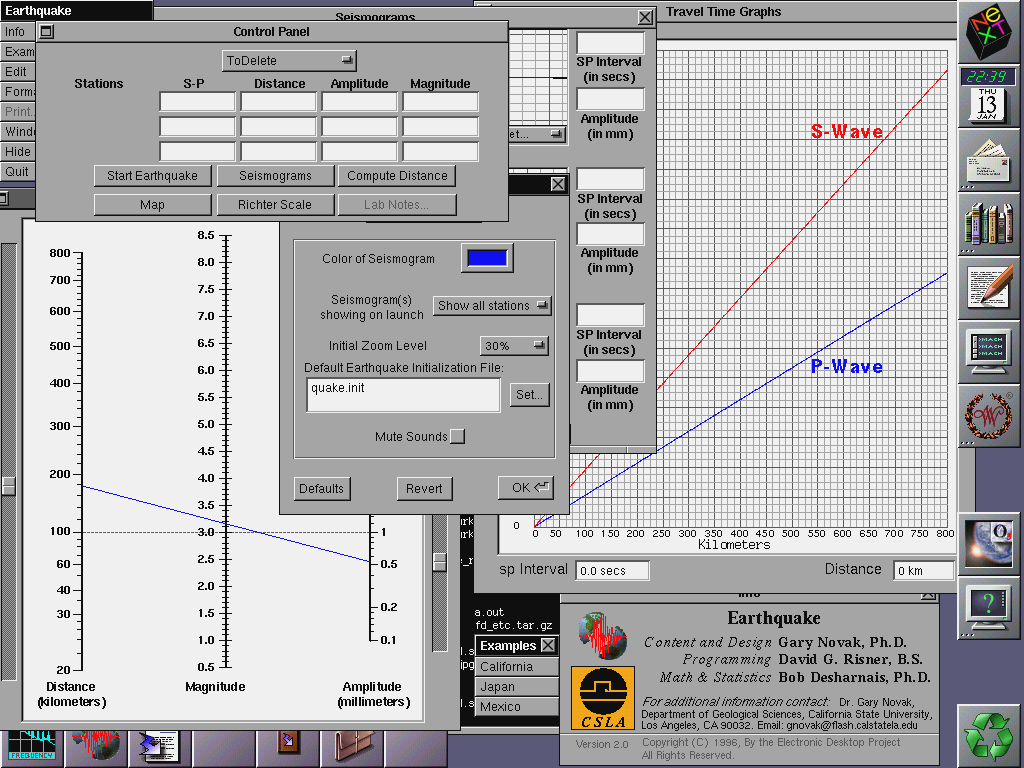Open the calendar dock icon showing THU 13
This screenshot has width=1024, height=768.
(x=987, y=104)
